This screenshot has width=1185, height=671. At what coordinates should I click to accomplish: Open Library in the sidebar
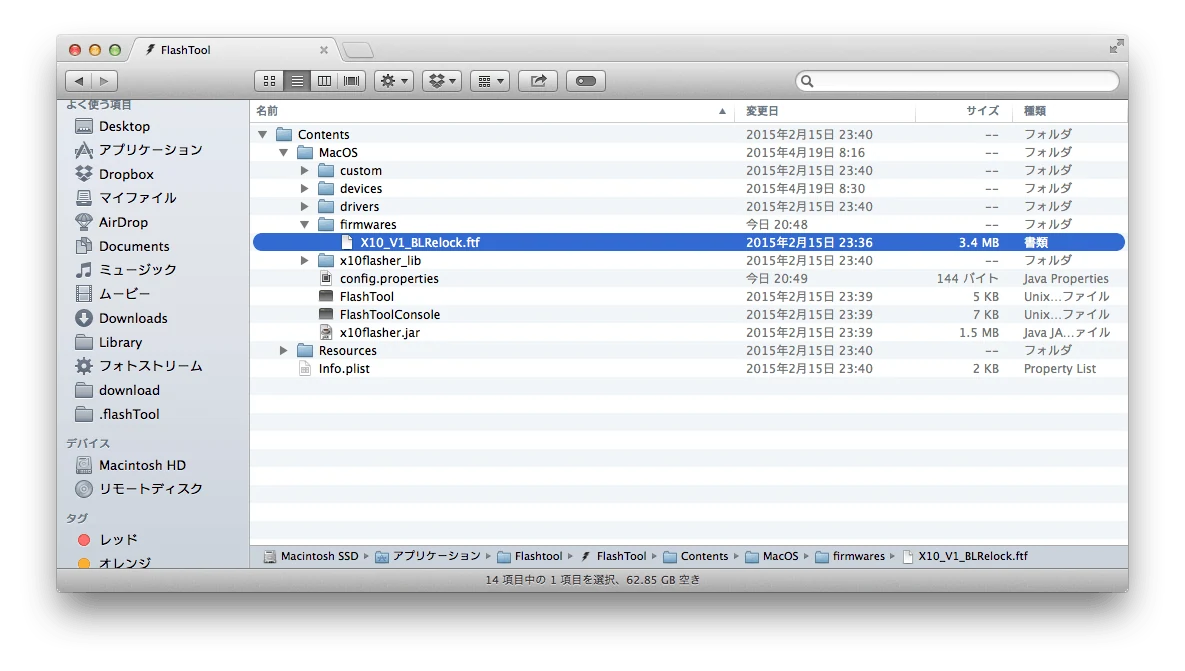pos(109,342)
